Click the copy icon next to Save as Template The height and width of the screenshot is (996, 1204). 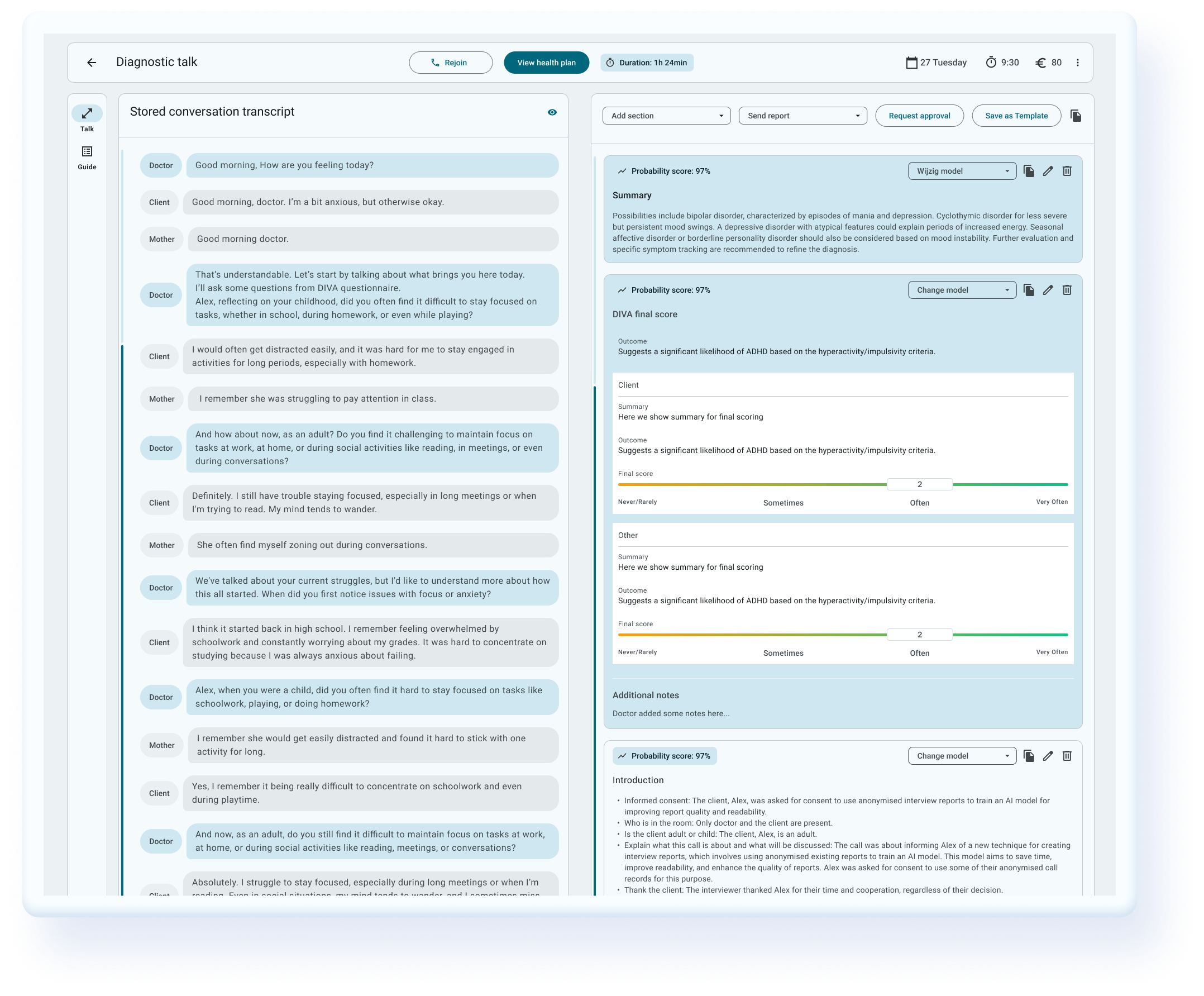click(1076, 116)
